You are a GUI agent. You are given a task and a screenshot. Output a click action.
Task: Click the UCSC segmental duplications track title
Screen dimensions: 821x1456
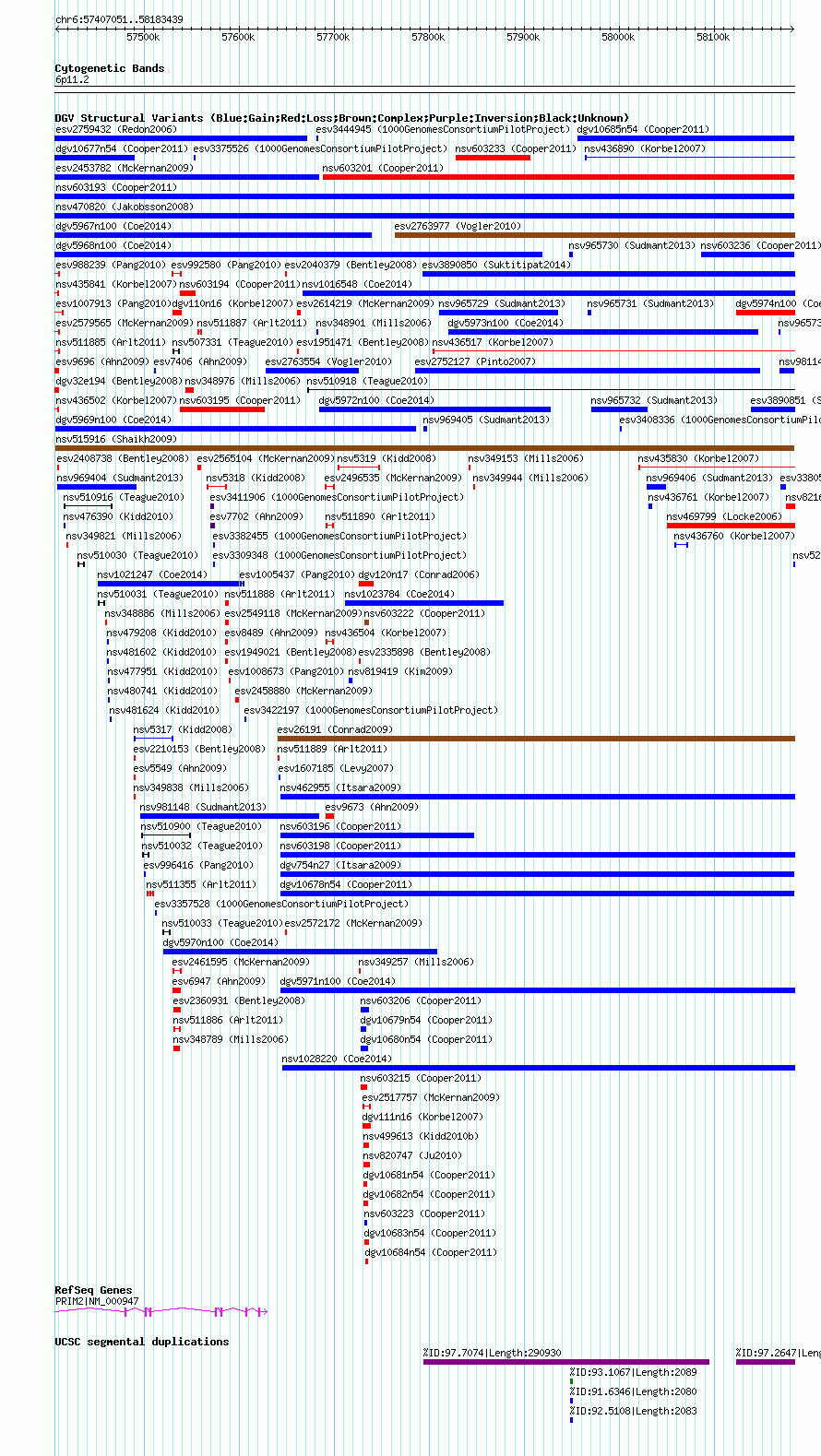(x=142, y=1342)
